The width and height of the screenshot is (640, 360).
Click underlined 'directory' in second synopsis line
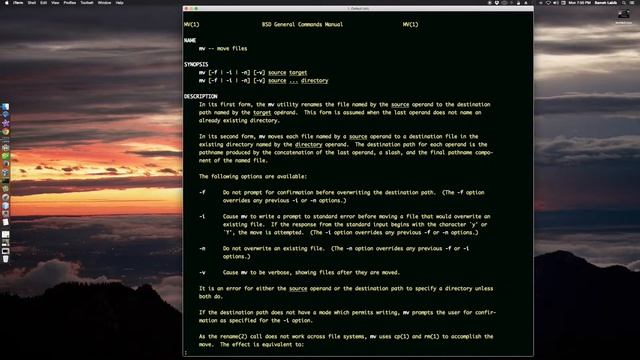point(314,81)
